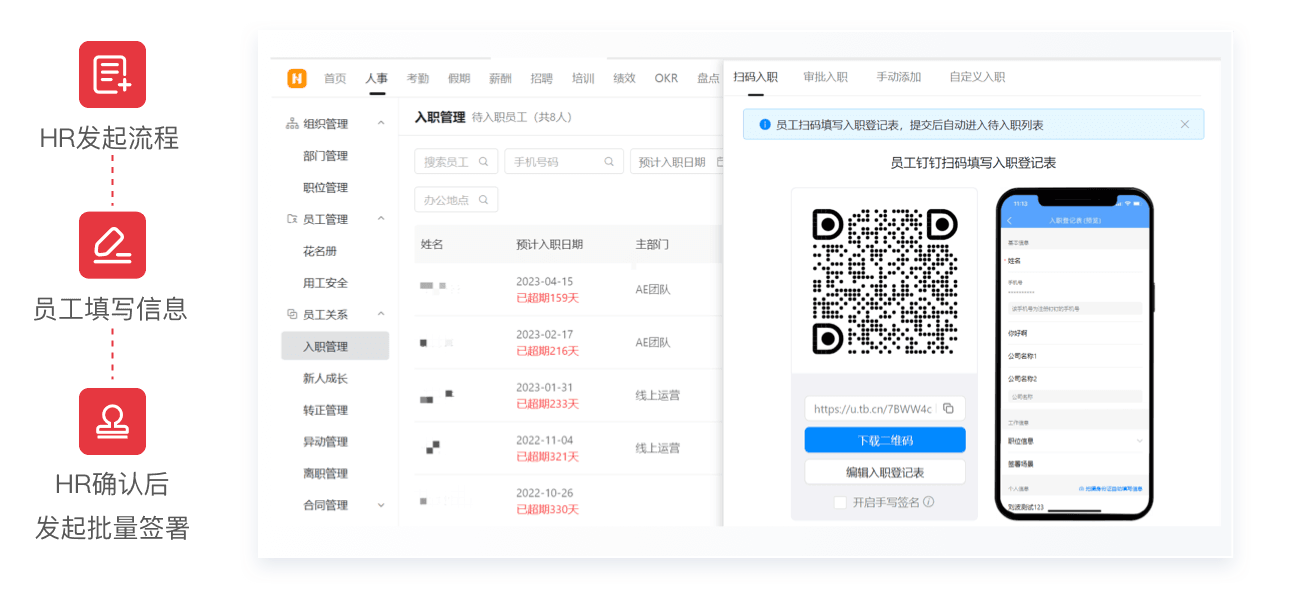
Task: Click the 员工关系 sidebar icon
Action: [292, 314]
